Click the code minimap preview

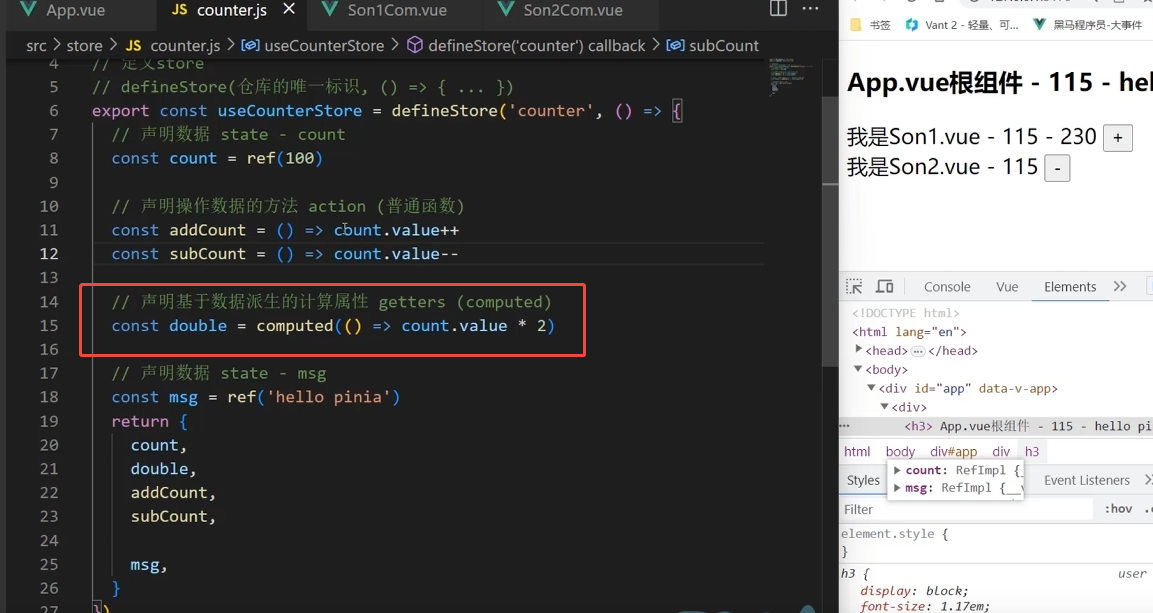point(791,77)
